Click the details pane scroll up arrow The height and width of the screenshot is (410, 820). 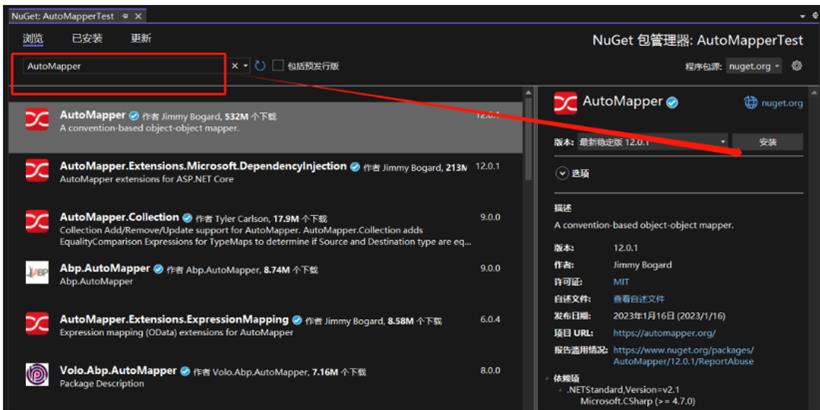click(814, 93)
